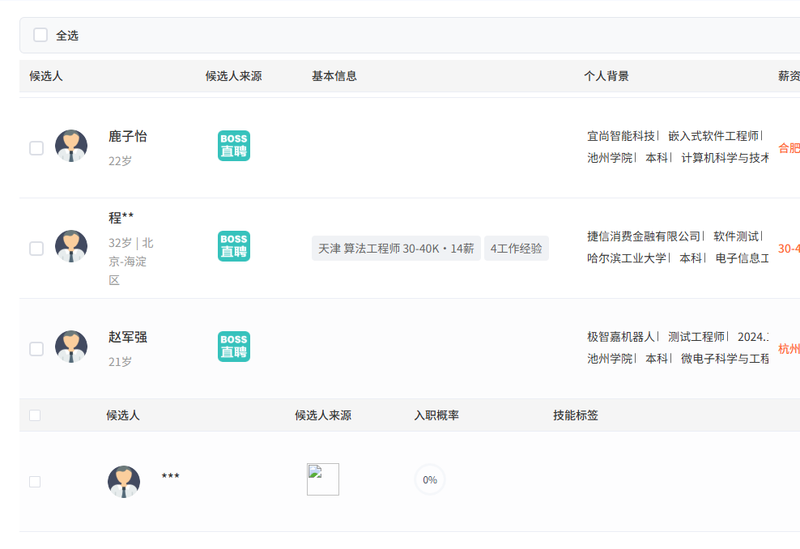
Task: Open candidate name 鹿子怡
Action: tap(128, 136)
